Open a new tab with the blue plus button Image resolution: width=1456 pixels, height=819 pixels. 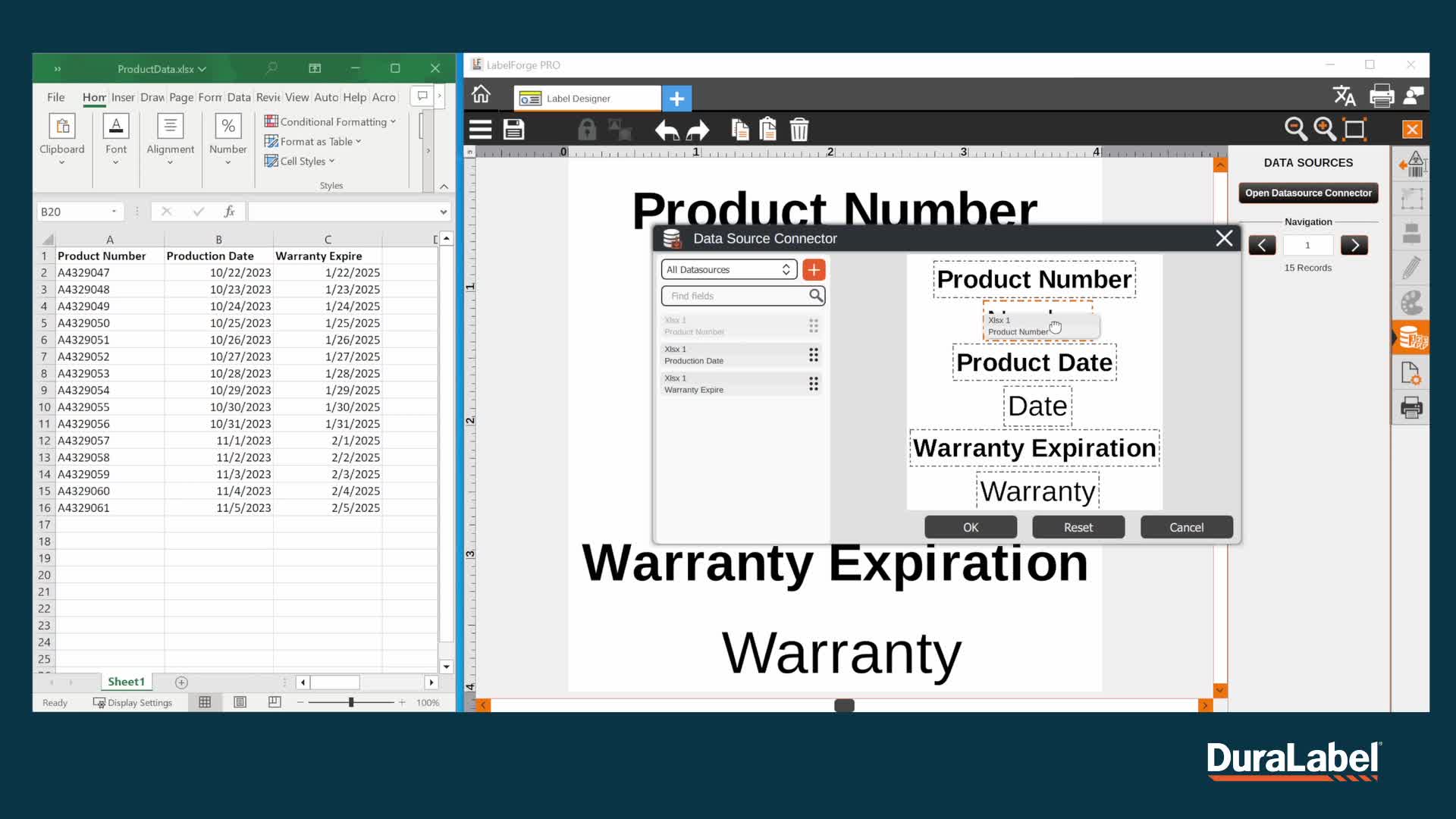pyautogui.click(x=677, y=99)
